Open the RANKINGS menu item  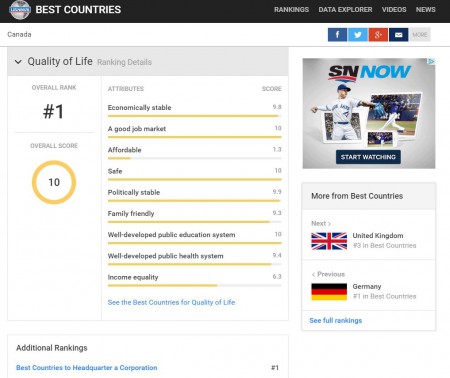click(x=291, y=10)
